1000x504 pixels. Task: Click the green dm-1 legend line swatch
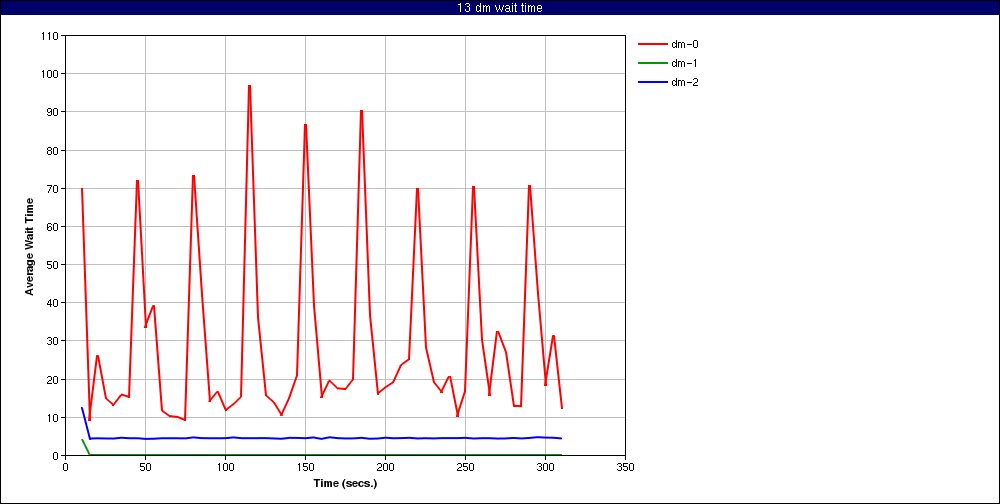(652, 63)
